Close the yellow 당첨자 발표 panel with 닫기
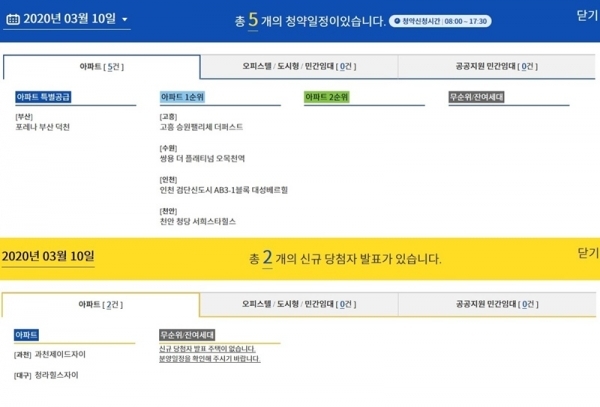The width and height of the screenshot is (600, 407). coord(588,253)
